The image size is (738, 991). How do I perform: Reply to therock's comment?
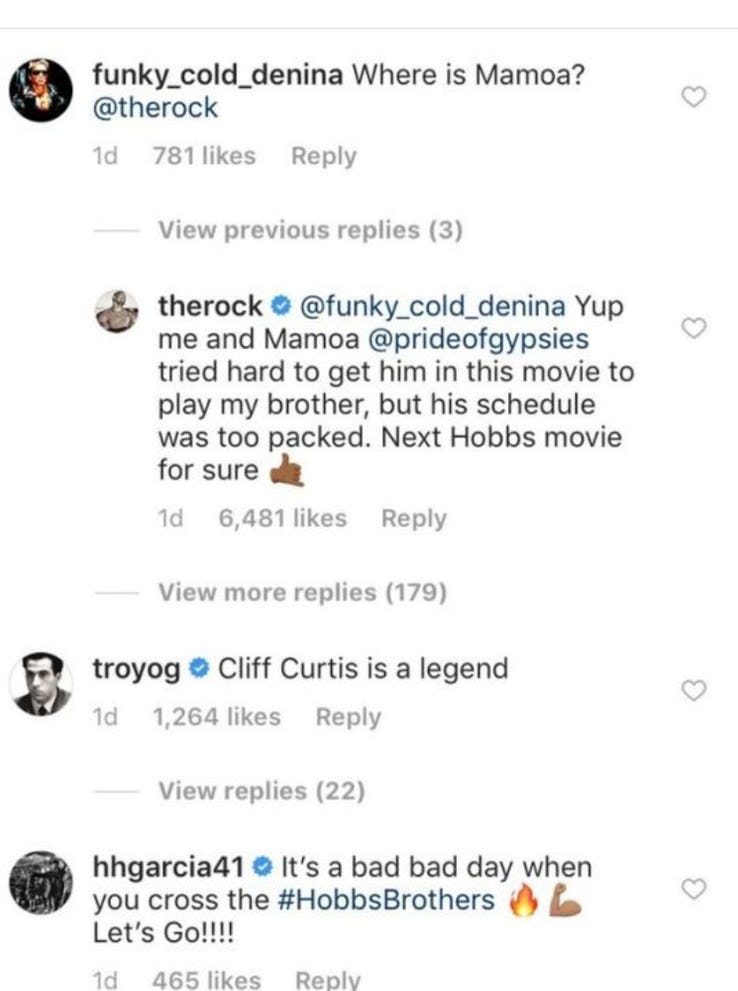point(414,518)
